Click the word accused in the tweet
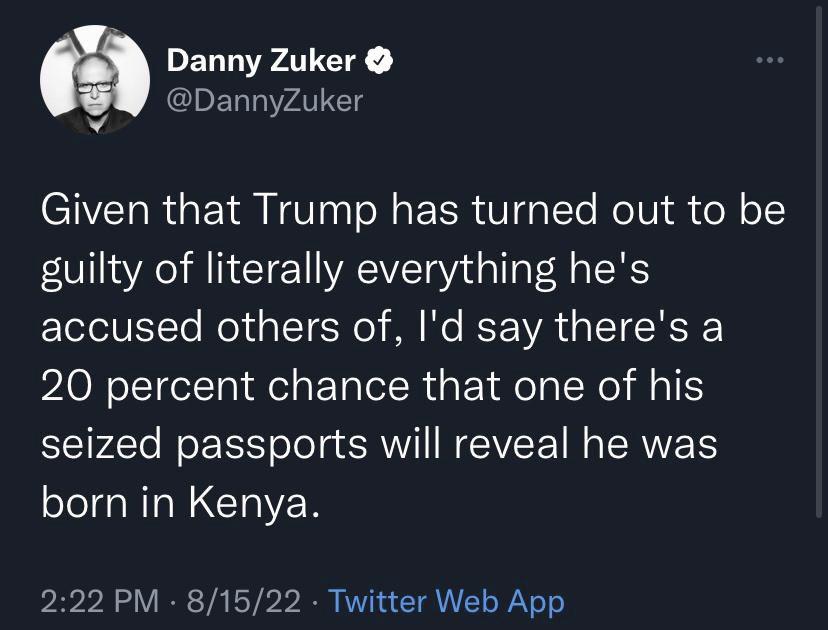The width and height of the screenshot is (828, 630). (121, 327)
